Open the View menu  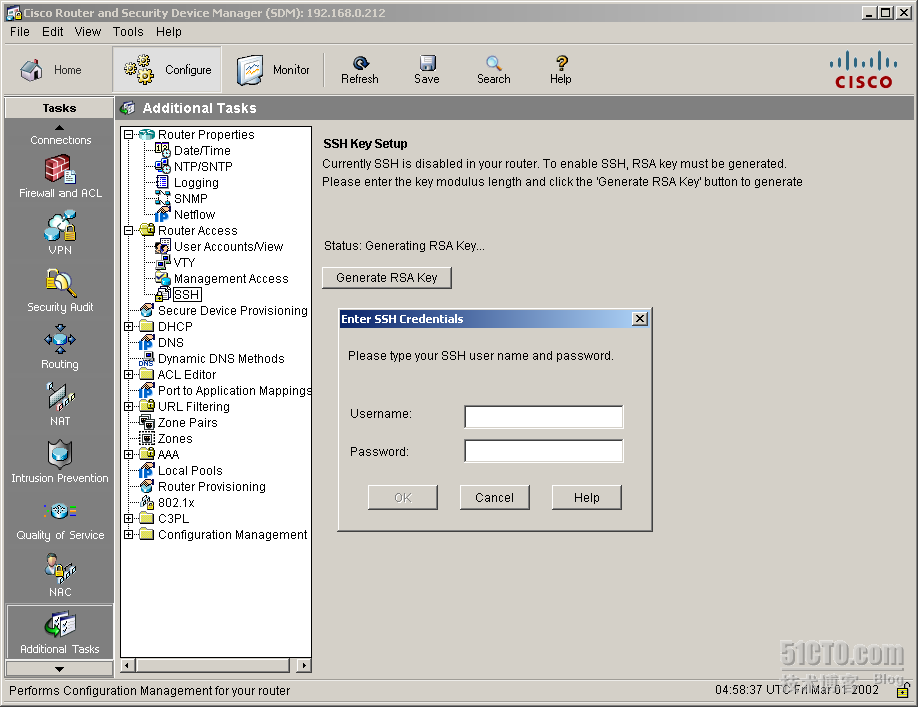tap(88, 32)
